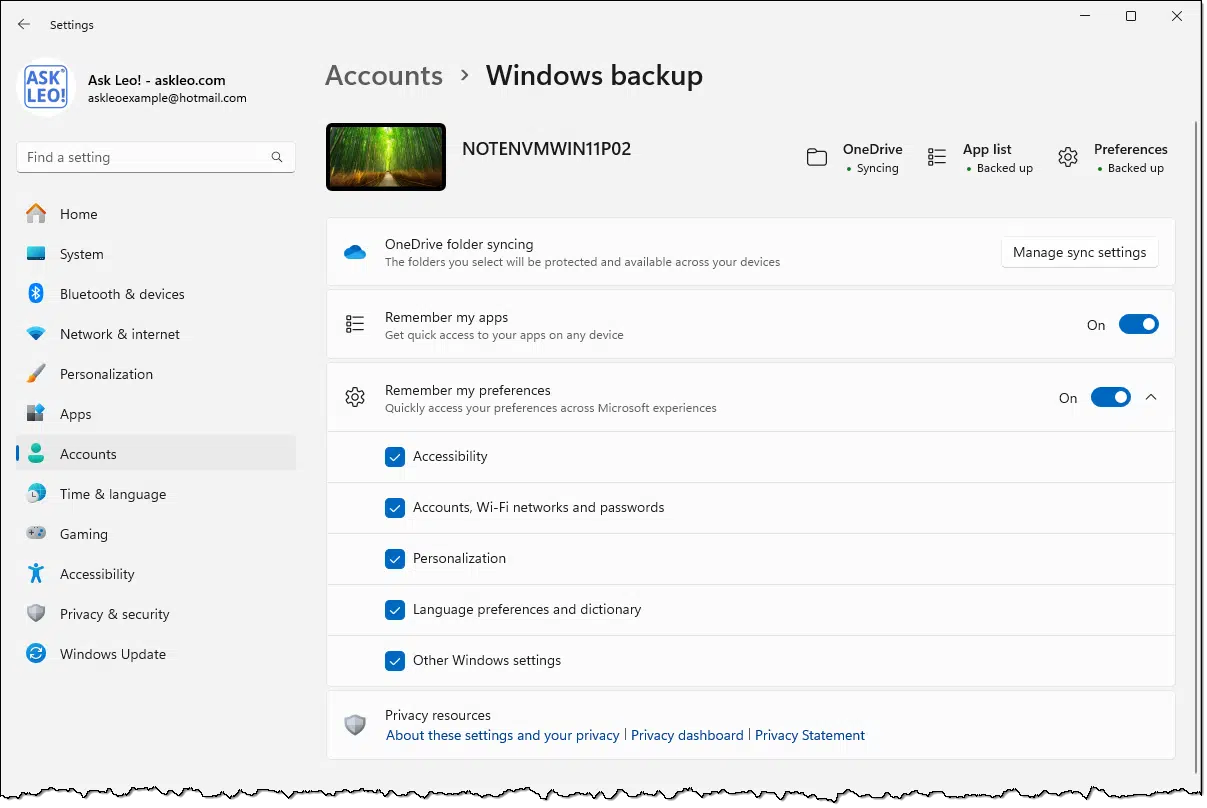Uncheck Language preferences and dictionary
The image size is (1207, 808).
(394, 610)
